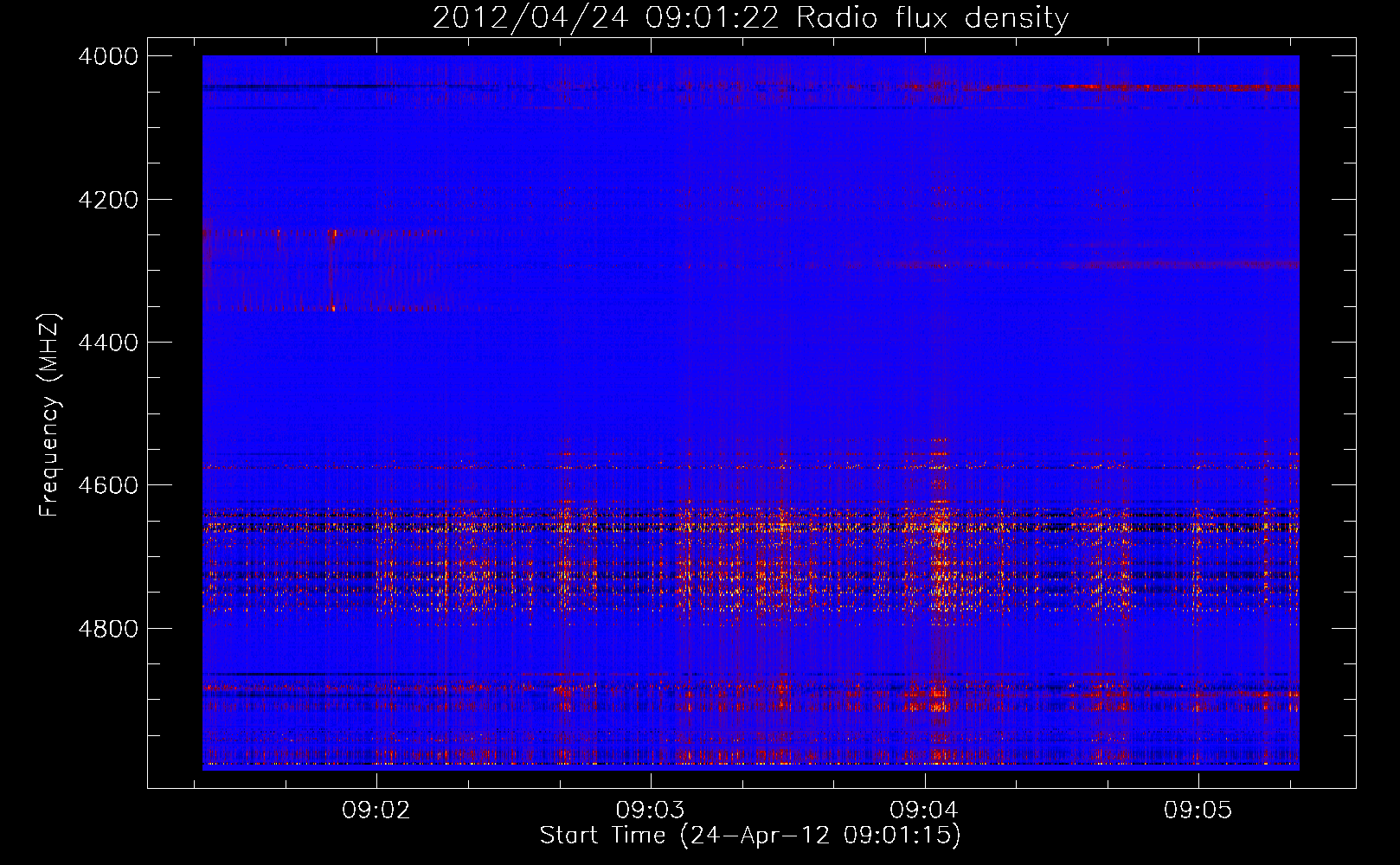Click the 'Frequency (MHZ)' y-axis label
This screenshot has width=1400, height=865.
point(50,415)
